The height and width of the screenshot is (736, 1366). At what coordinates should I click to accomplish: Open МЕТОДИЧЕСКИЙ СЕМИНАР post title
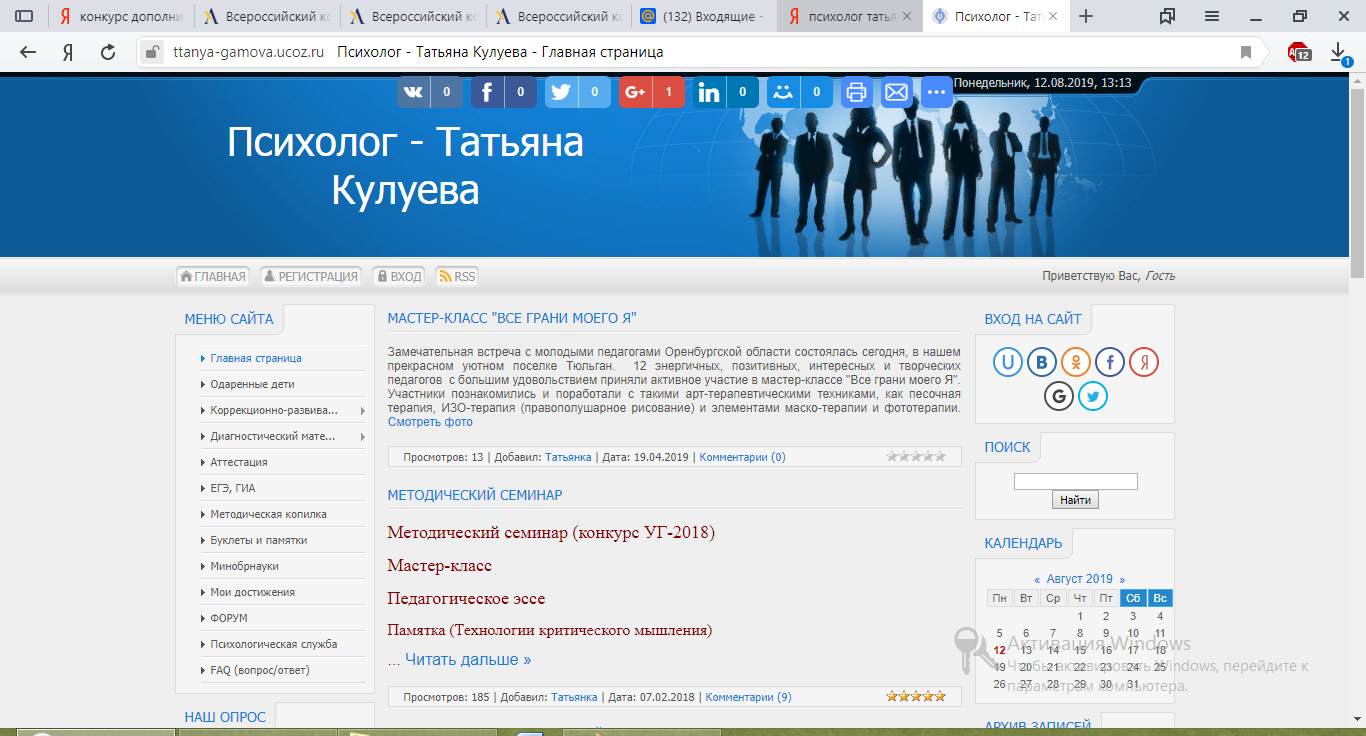[x=475, y=495]
